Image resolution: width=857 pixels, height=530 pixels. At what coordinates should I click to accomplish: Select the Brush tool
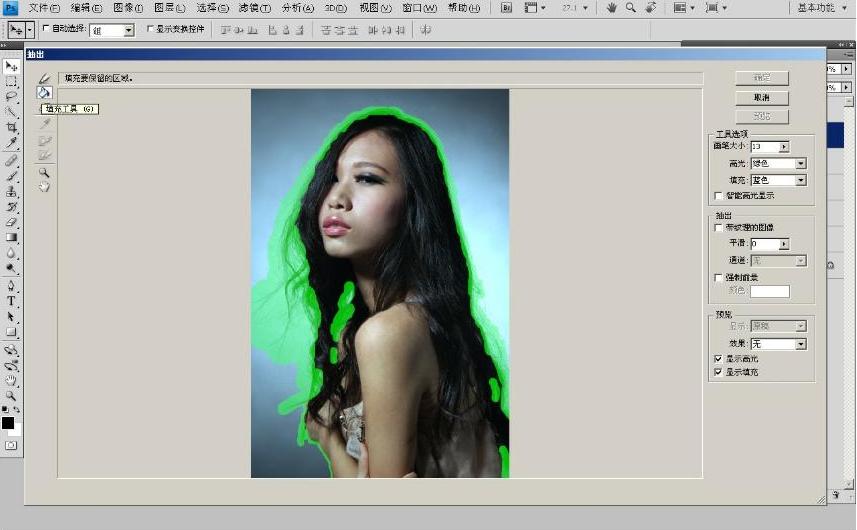[11, 176]
